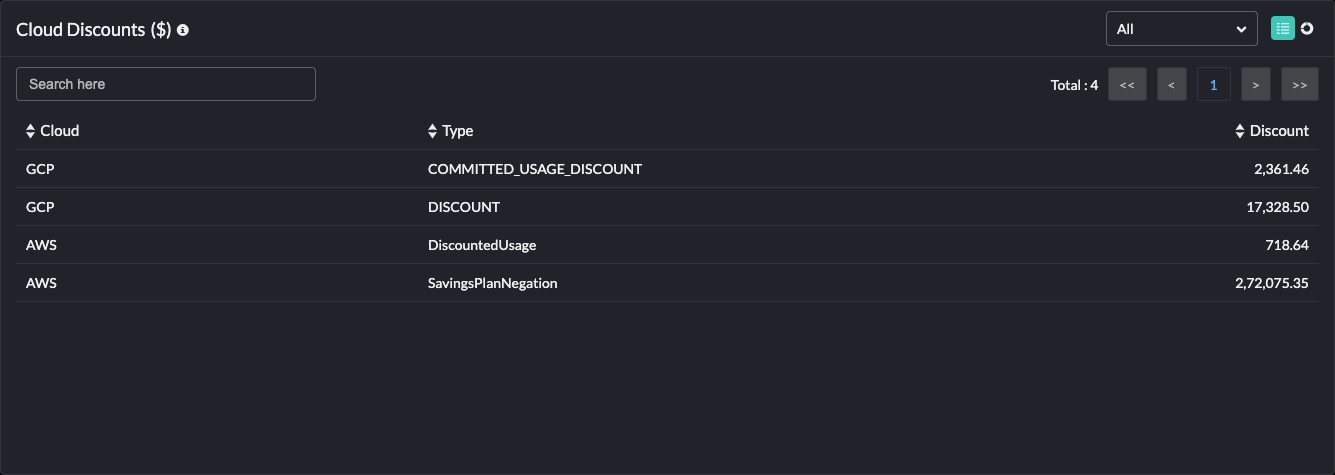Click the Cloud Discounts ($) title
Image resolution: width=1335 pixels, height=475 pixels.
pyautogui.click(x=94, y=30)
